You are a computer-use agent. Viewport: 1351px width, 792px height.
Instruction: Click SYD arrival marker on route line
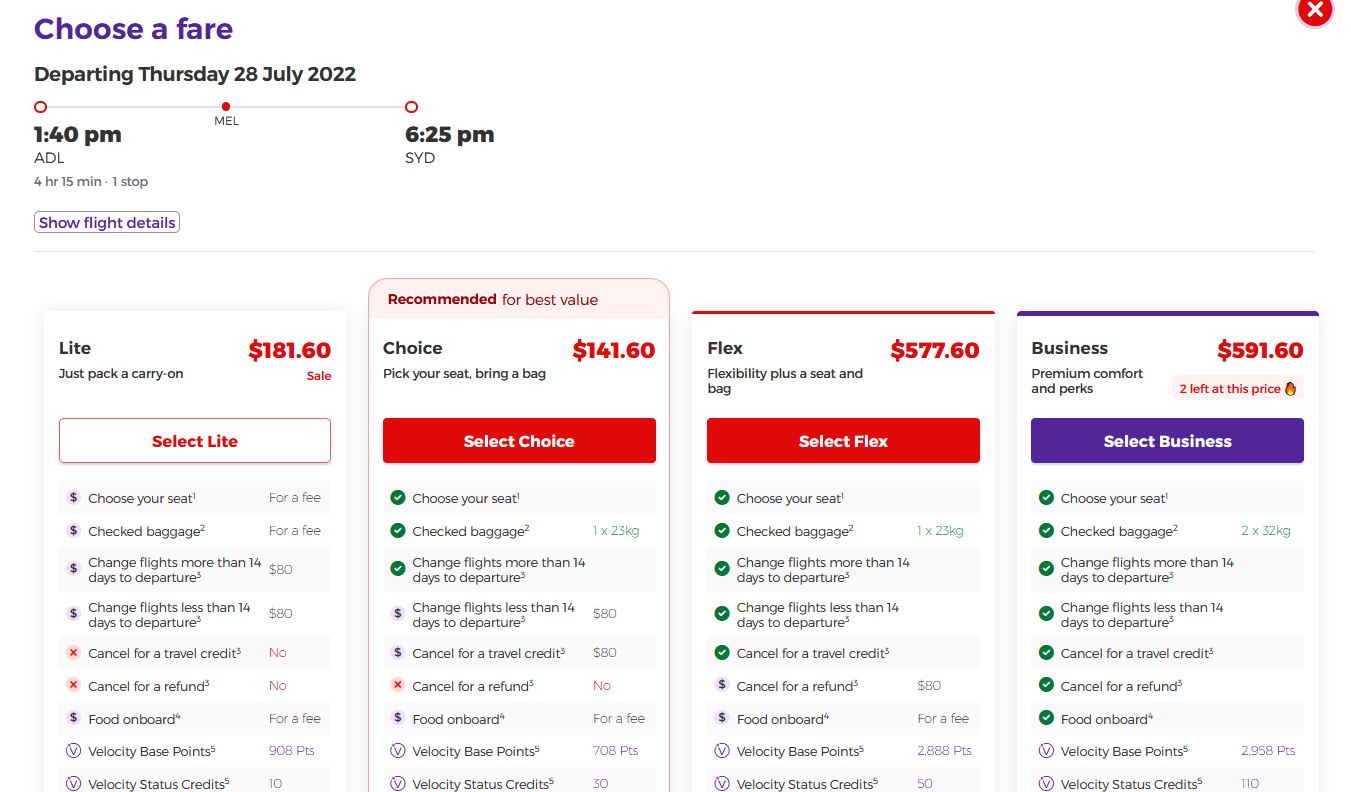(x=411, y=107)
